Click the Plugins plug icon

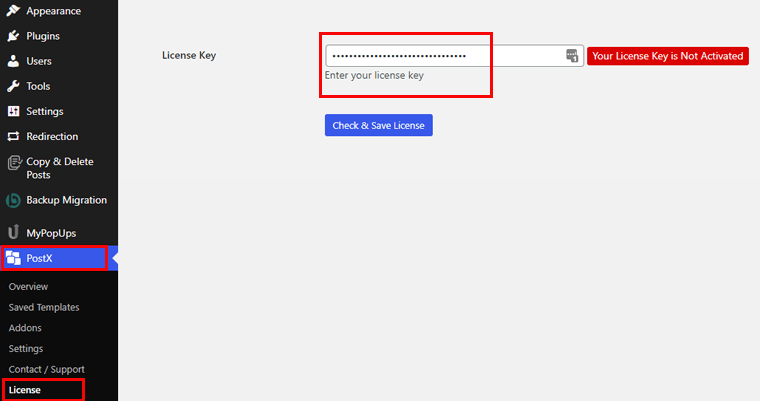(x=13, y=36)
